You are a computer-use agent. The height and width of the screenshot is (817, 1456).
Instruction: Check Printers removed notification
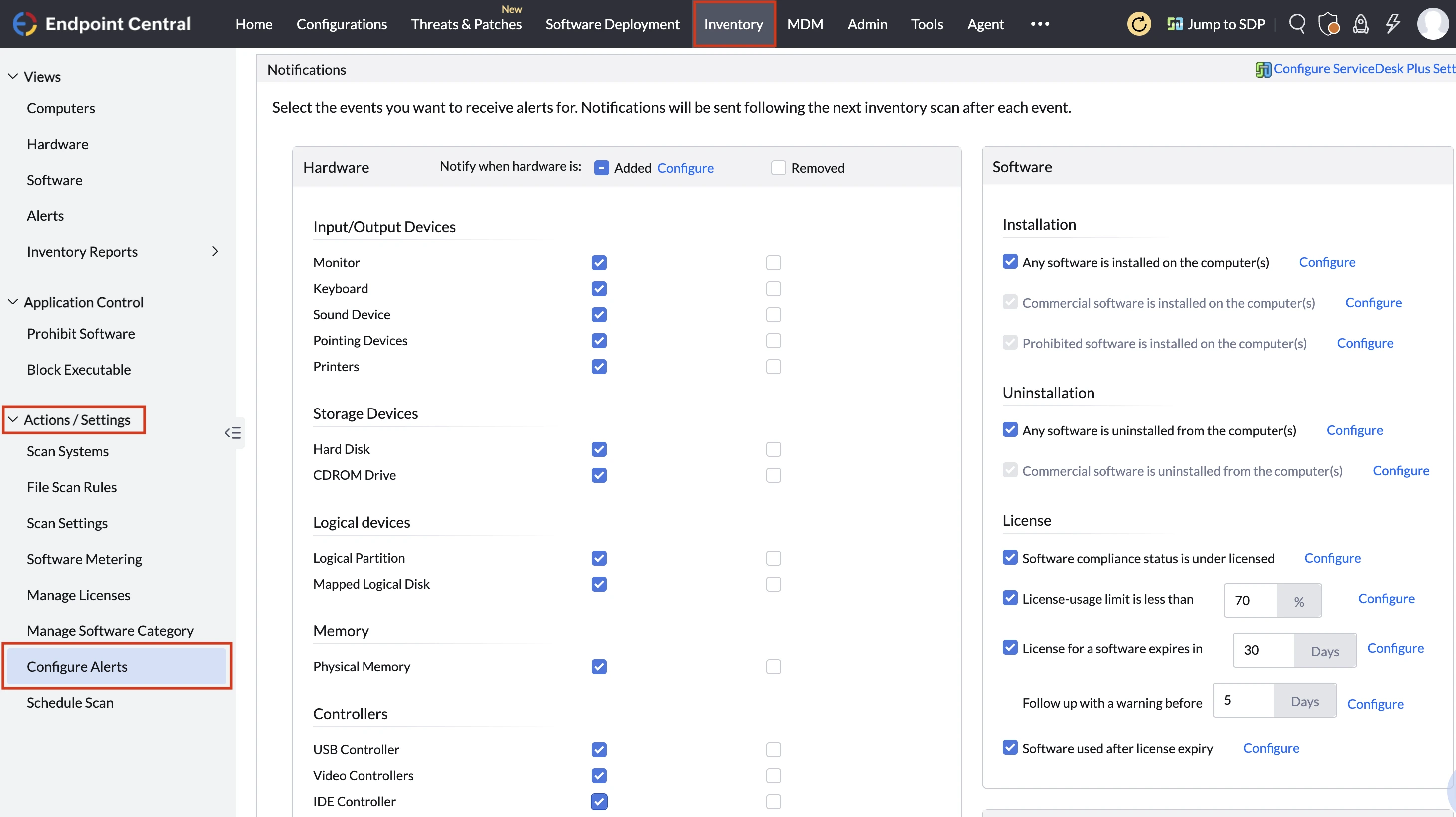(773, 367)
